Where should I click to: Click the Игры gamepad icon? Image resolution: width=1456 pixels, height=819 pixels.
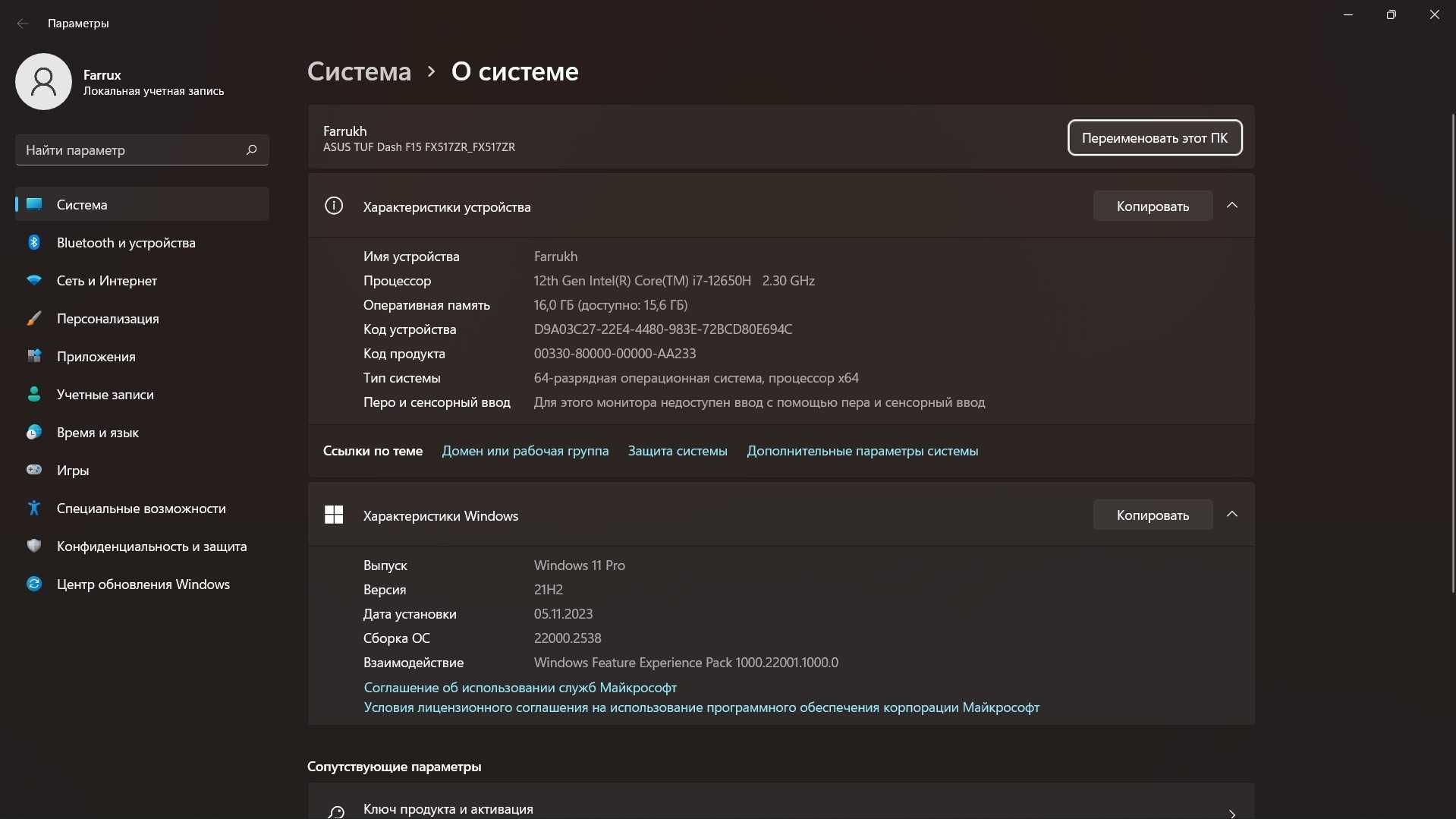point(34,470)
